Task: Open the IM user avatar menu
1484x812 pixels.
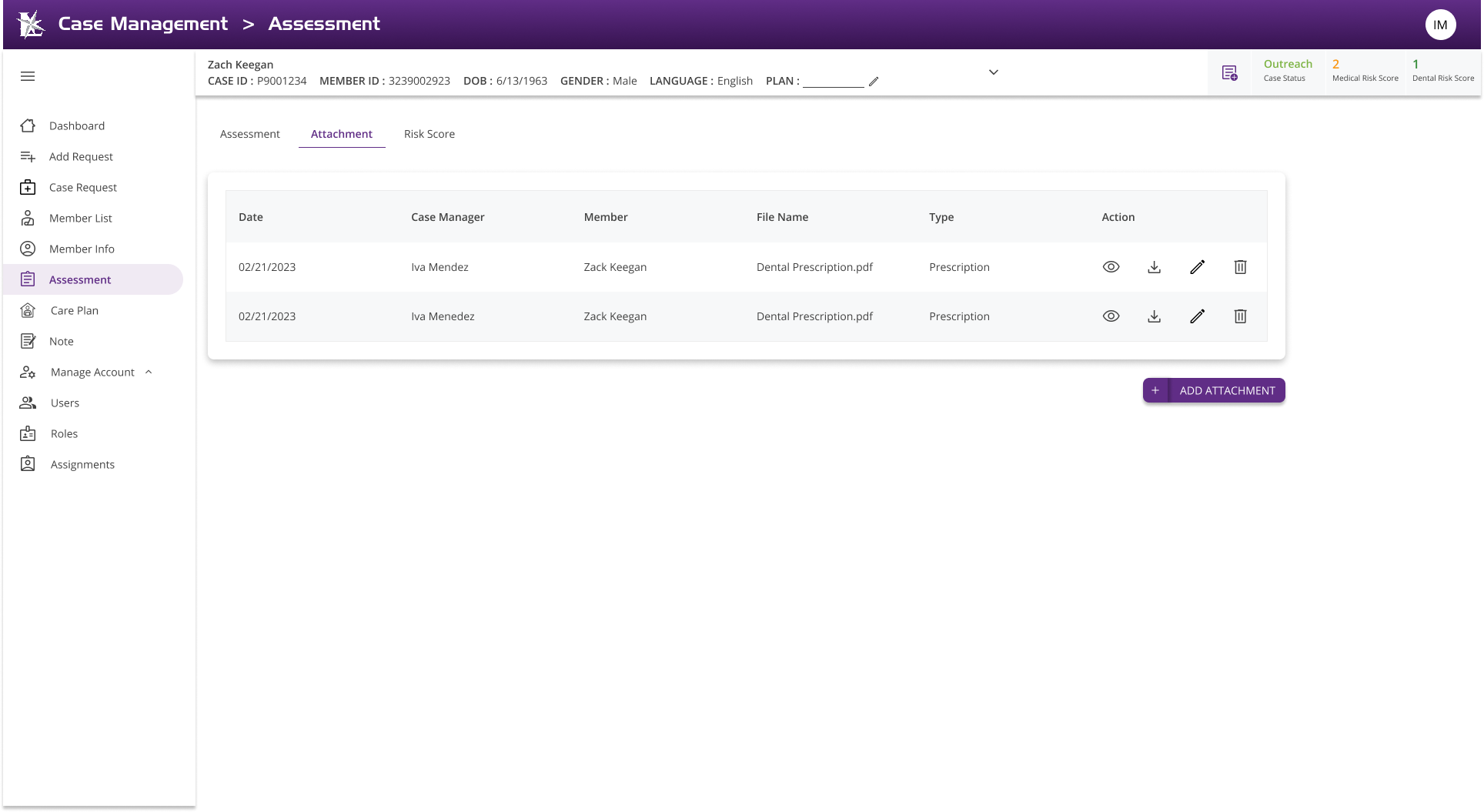Action: (1440, 25)
